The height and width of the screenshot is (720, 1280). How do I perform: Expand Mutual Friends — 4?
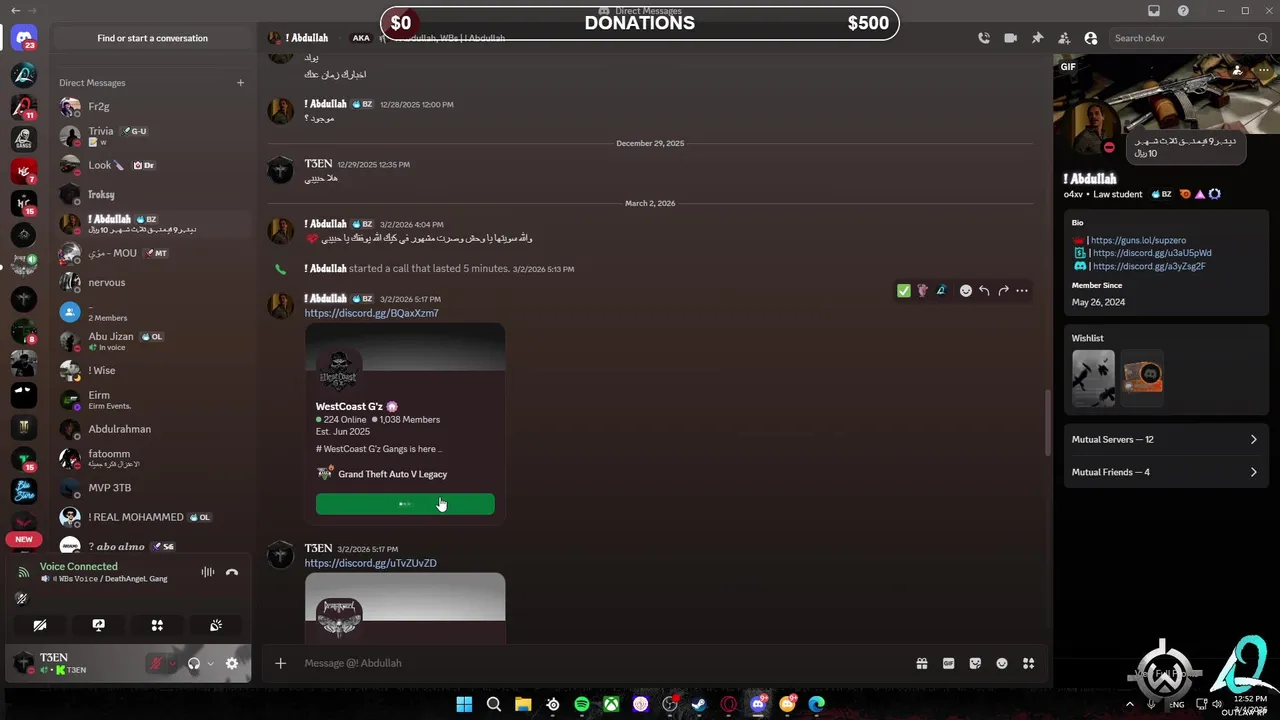(1164, 472)
